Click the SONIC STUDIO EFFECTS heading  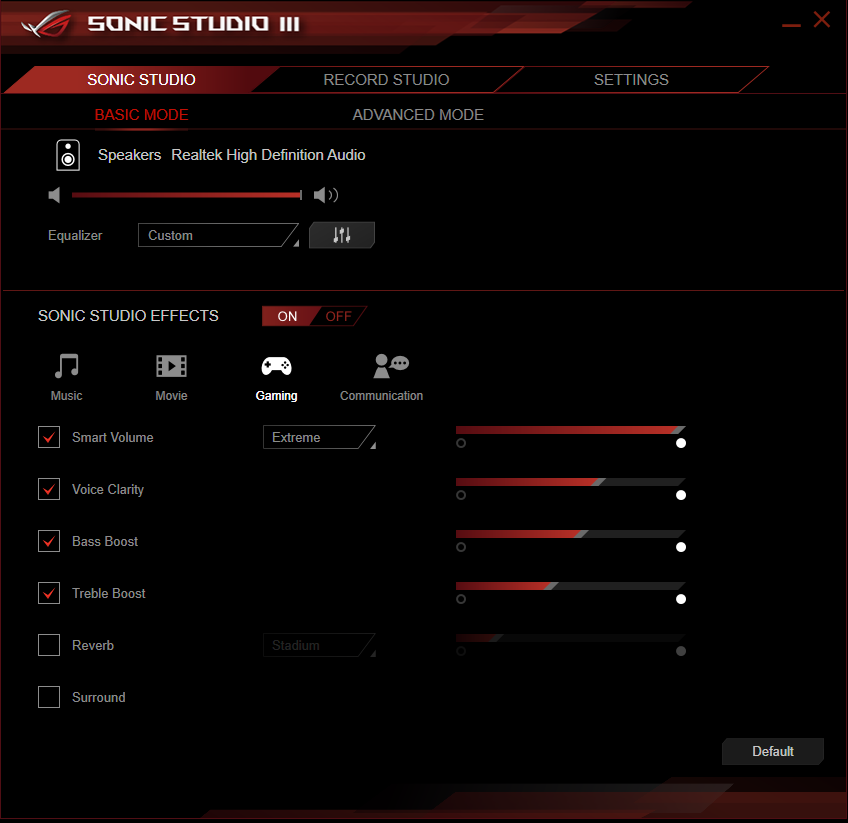pyautogui.click(x=128, y=316)
